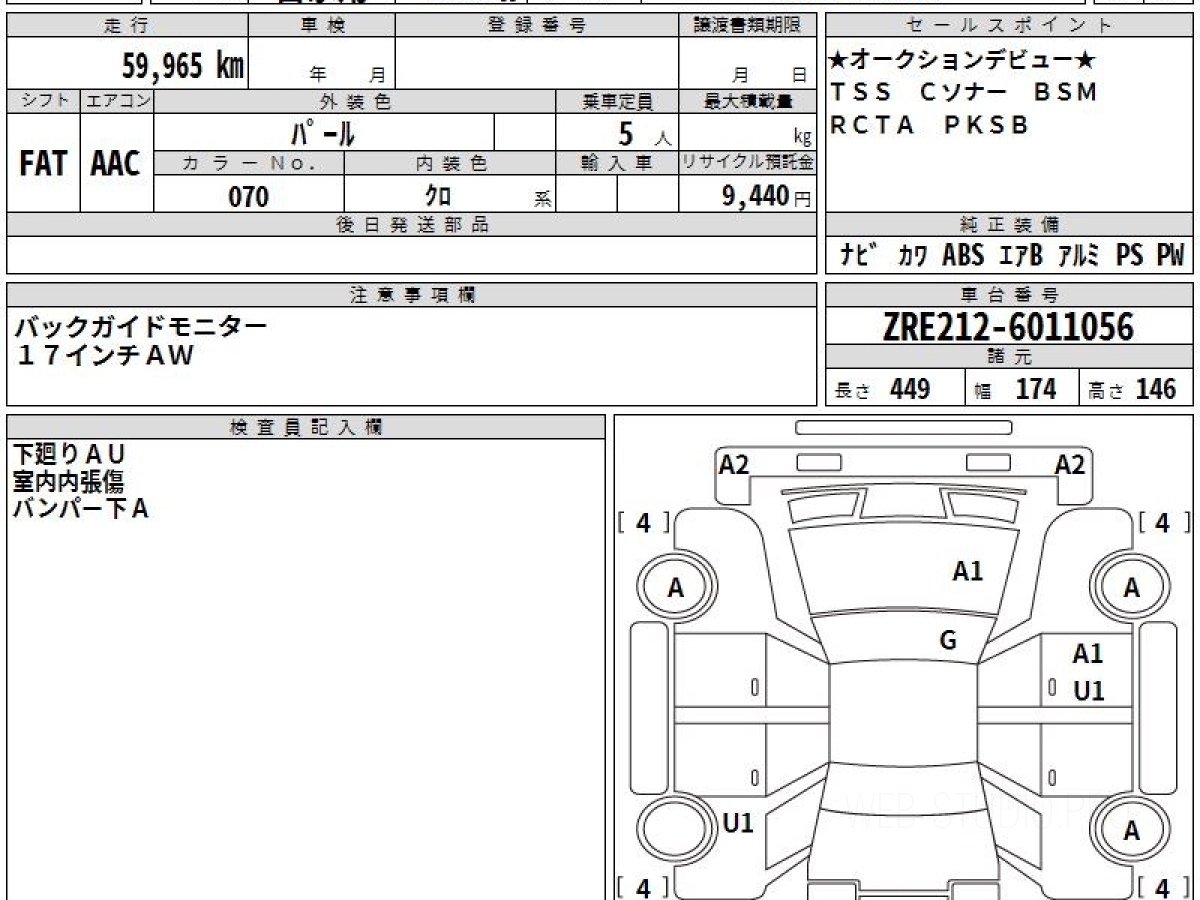Click the エアコン header cell

click(x=117, y=101)
